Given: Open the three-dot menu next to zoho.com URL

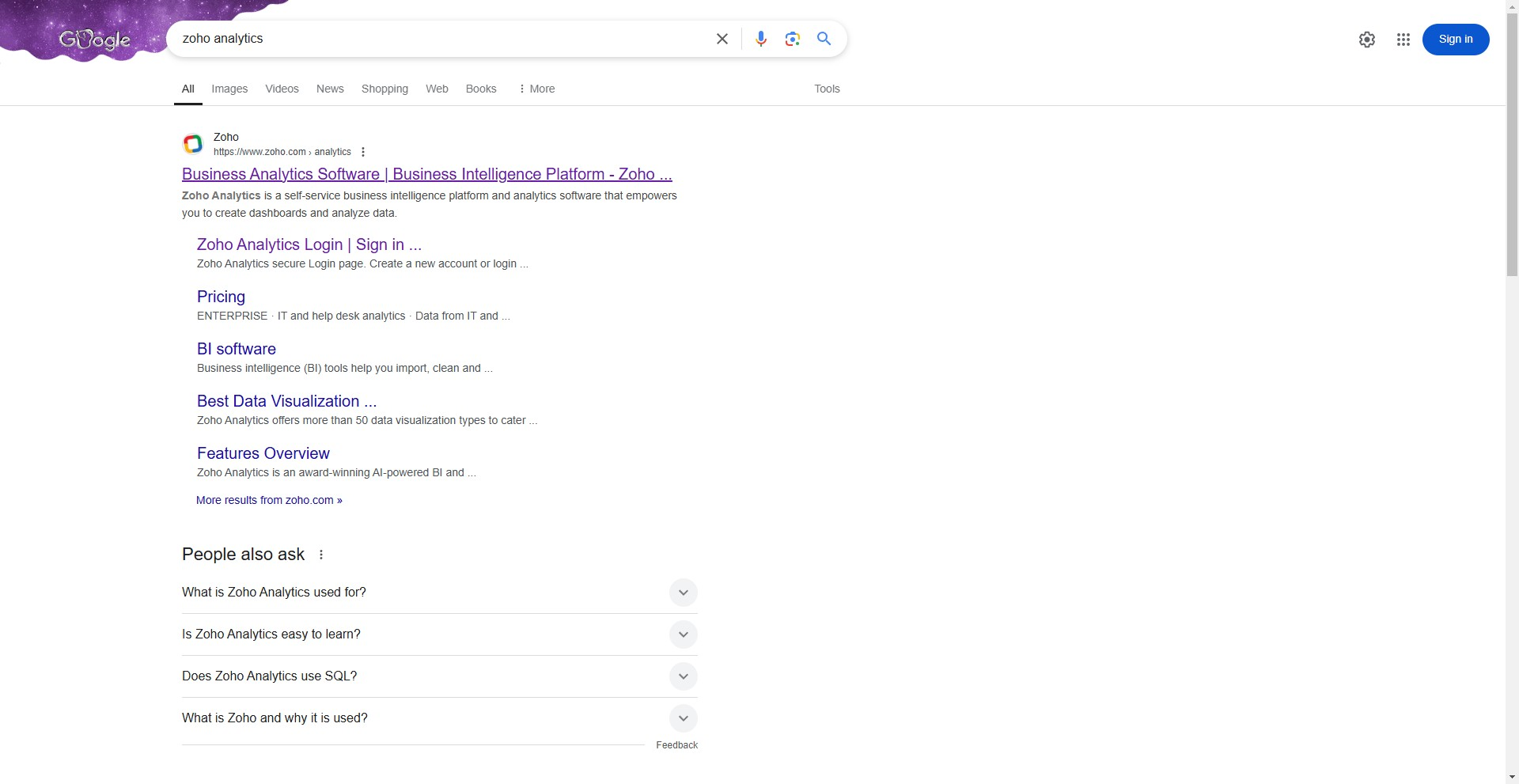Looking at the screenshot, I should pos(363,152).
